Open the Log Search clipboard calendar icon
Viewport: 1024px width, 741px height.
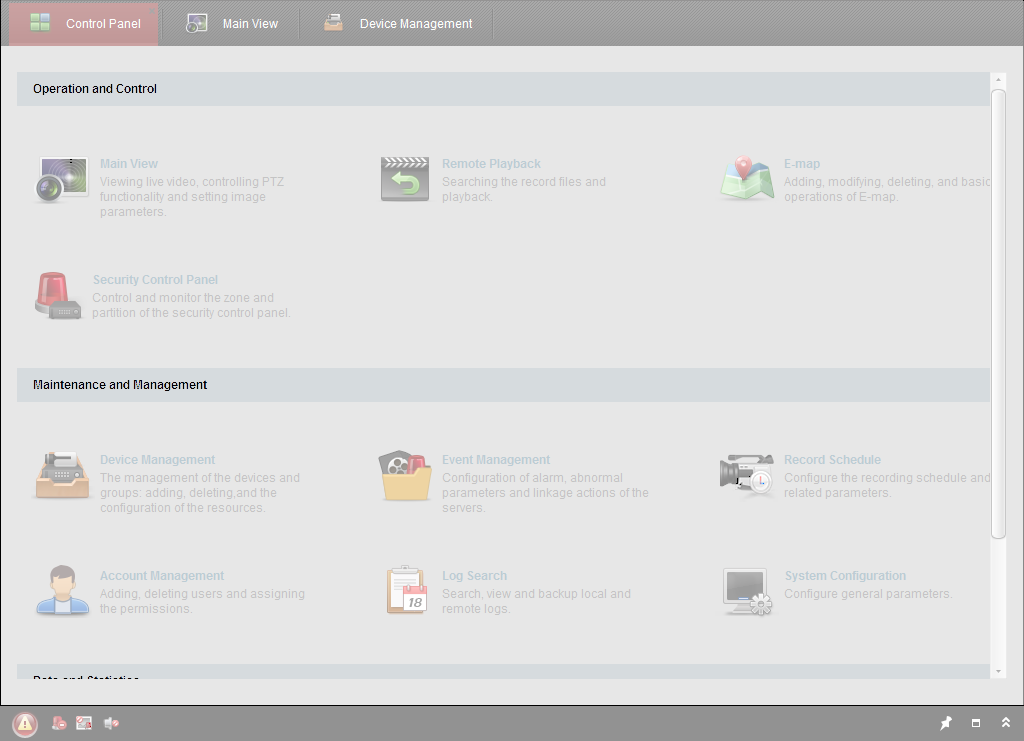click(x=406, y=590)
